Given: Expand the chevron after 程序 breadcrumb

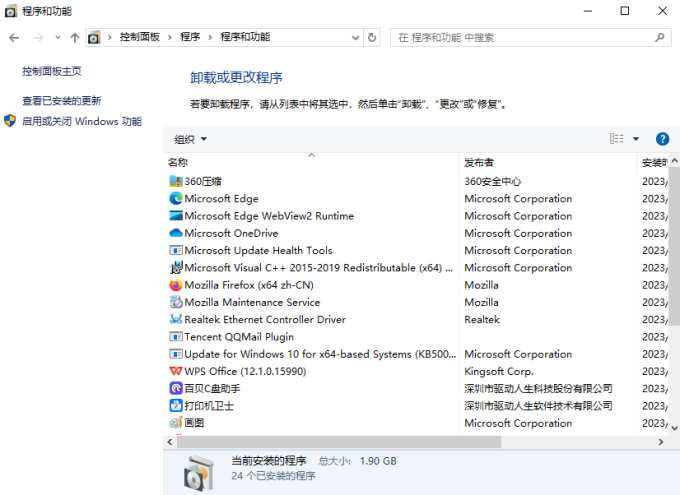Looking at the screenshot, I should (x=210, y=38).
